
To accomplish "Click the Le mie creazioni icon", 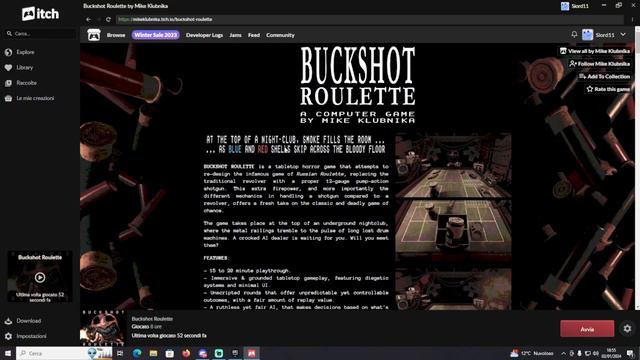I will (x=8, y=98).
